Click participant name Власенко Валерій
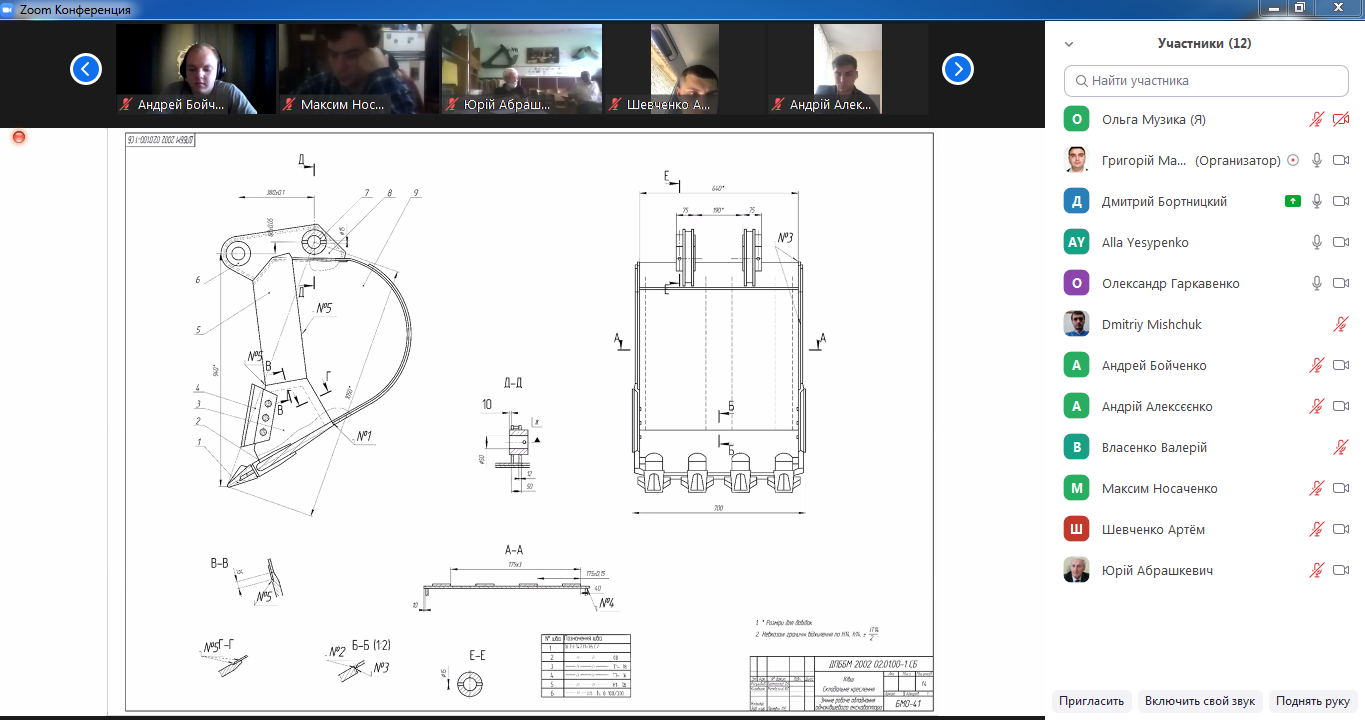Viewport: 1365px width, 720px height. pyautogui.click(x=1154, y=447)
